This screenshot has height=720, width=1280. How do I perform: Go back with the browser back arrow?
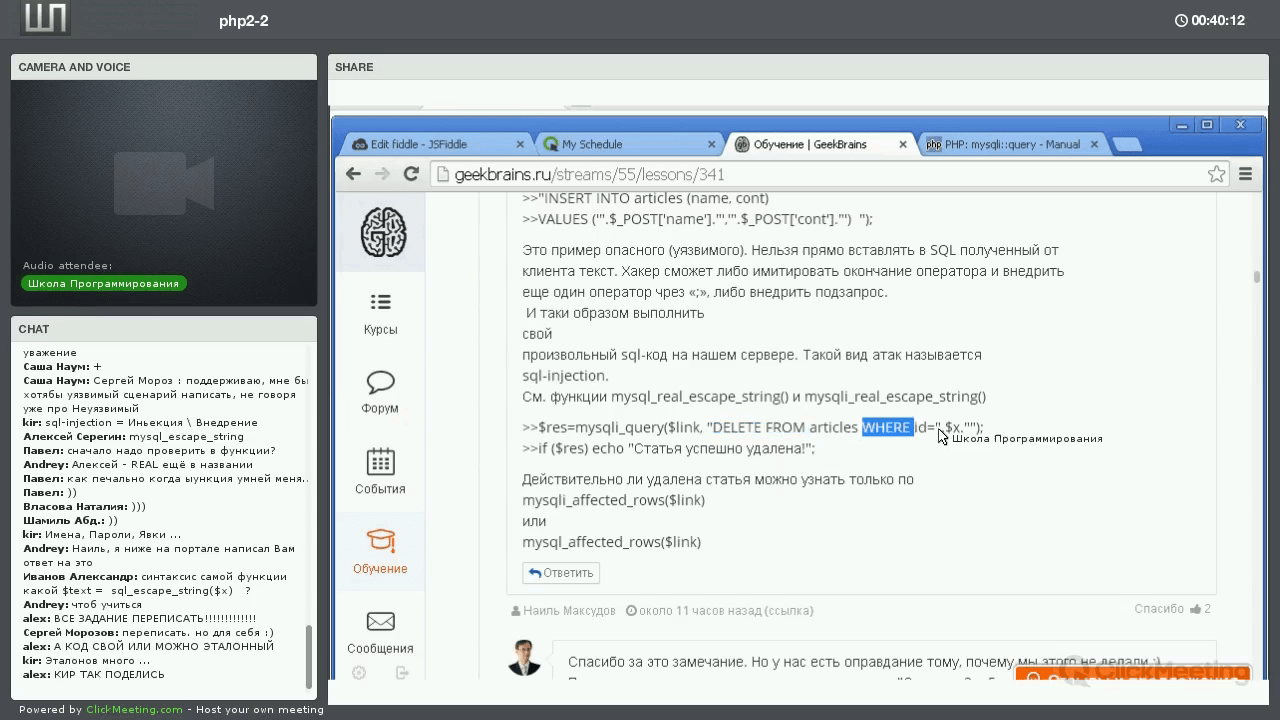[x=353, y=174]
